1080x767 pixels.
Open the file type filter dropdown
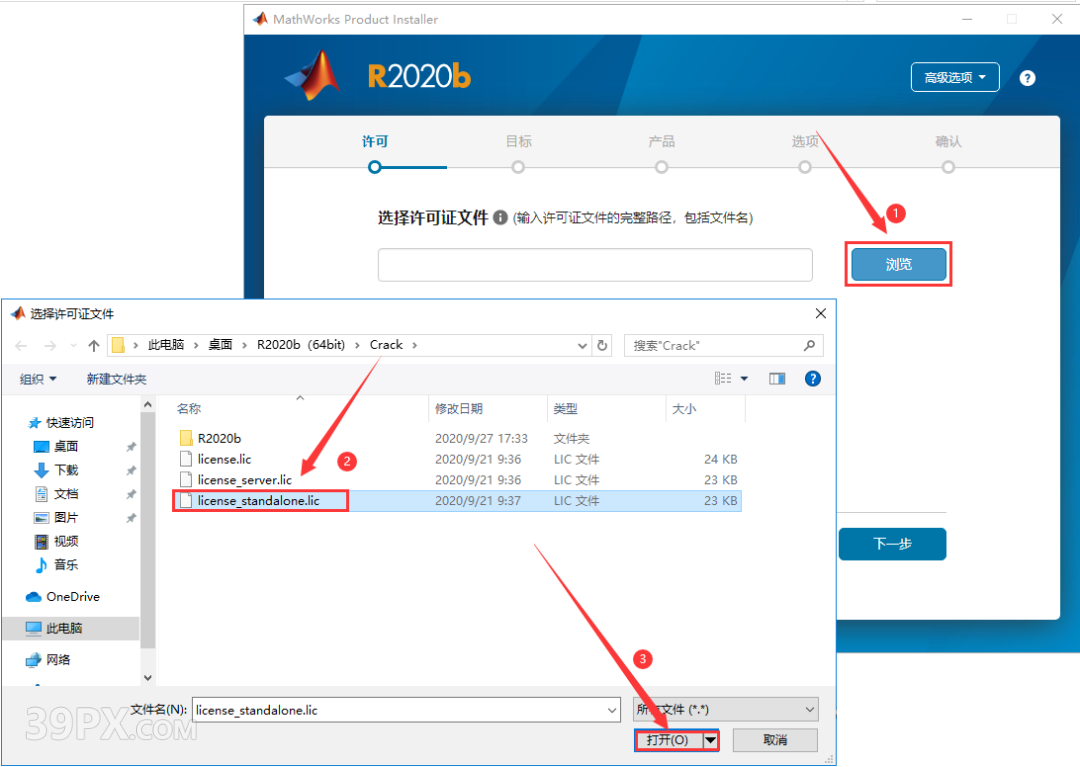pos(727,709)
